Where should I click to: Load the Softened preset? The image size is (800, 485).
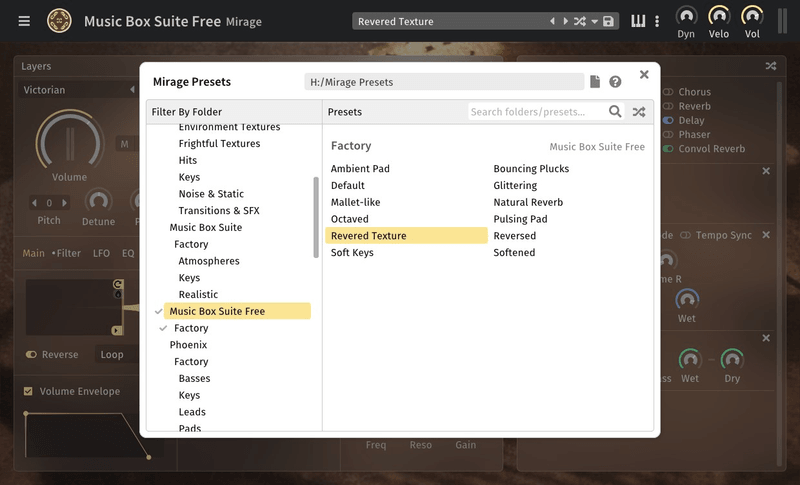(x=514, y=252)
